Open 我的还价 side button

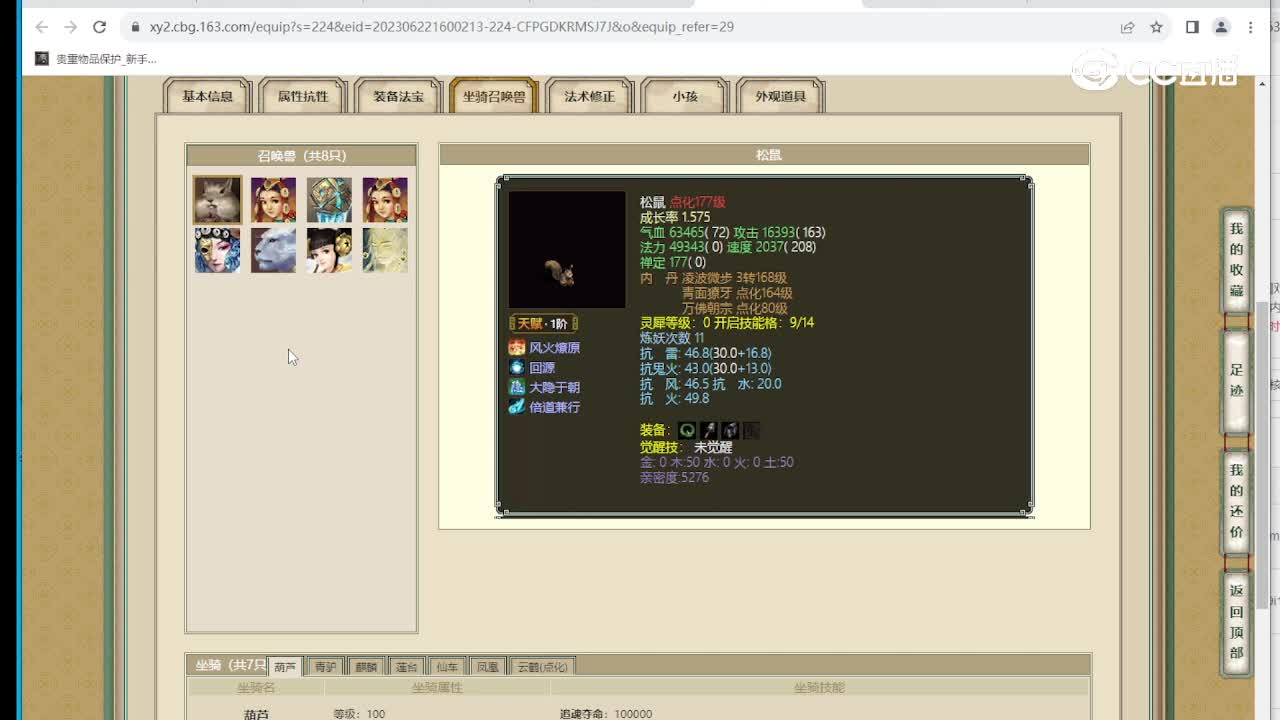pos(1237,501)
